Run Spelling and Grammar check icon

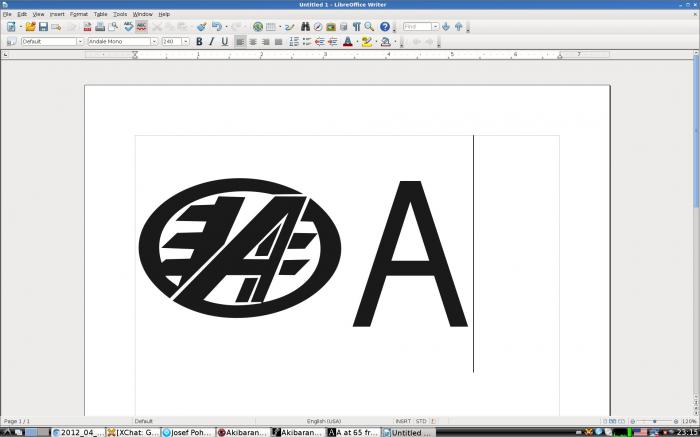click(129, 27)
